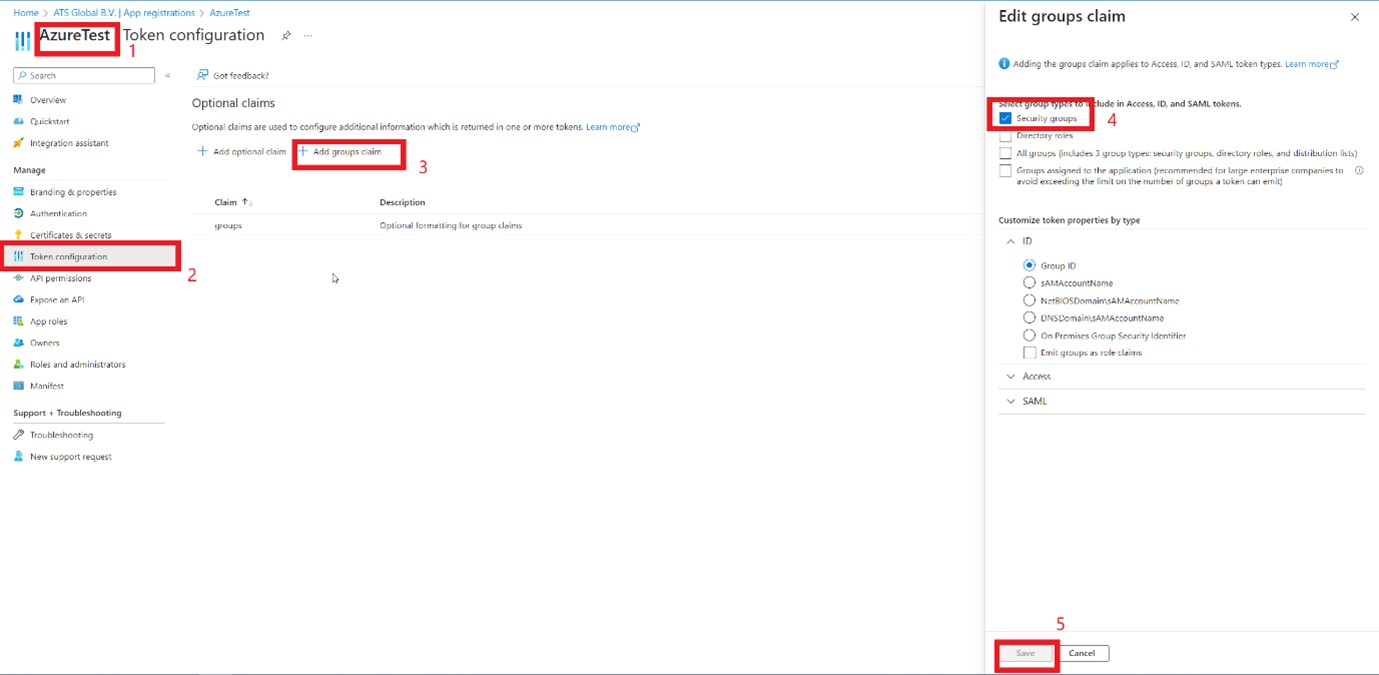Expand the Access token section

click(x=1011, y=377)
